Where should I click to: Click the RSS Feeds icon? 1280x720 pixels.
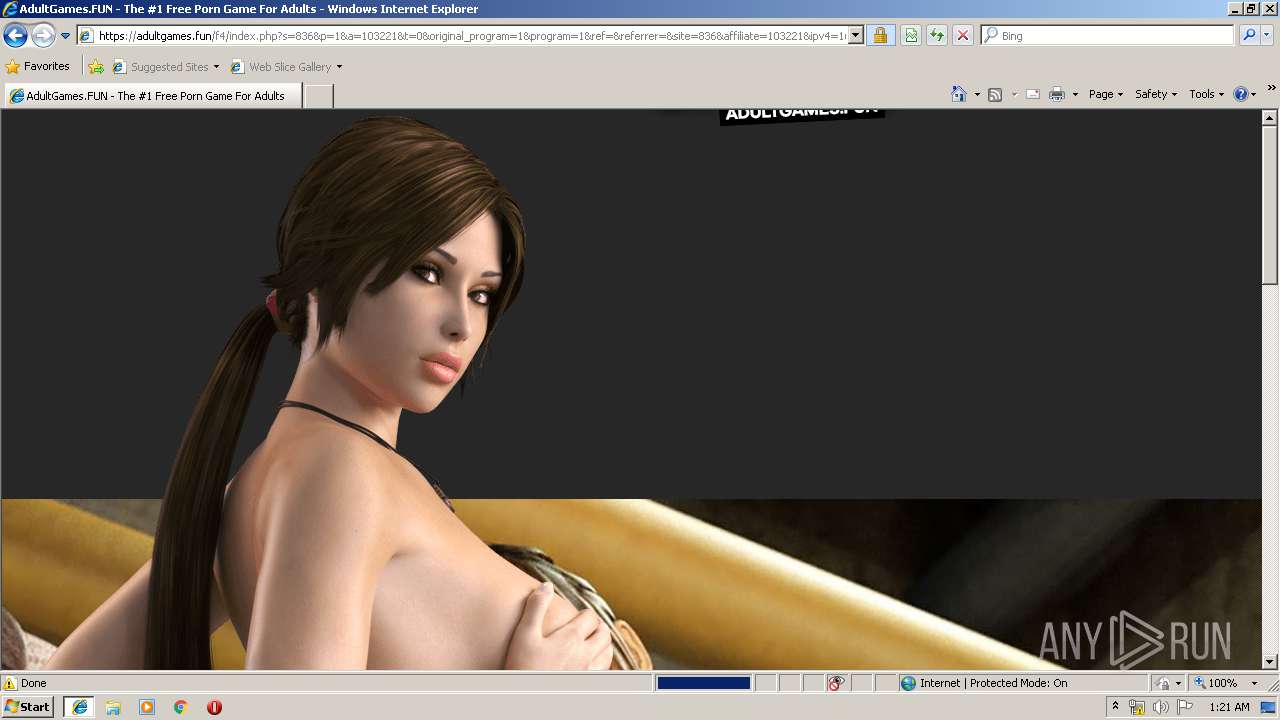(995, 94)
